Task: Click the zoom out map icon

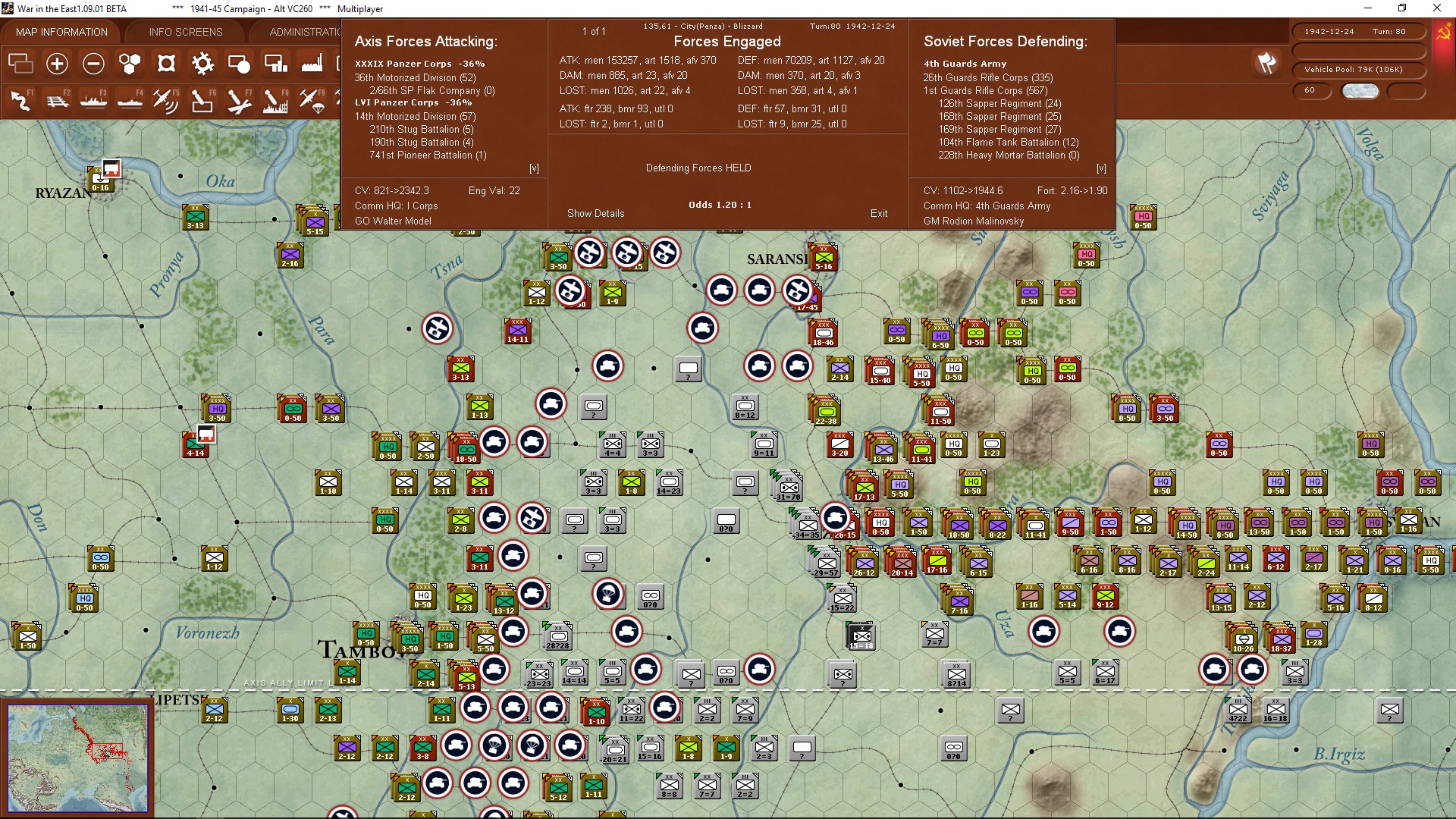Action: [x=93, y=64]
